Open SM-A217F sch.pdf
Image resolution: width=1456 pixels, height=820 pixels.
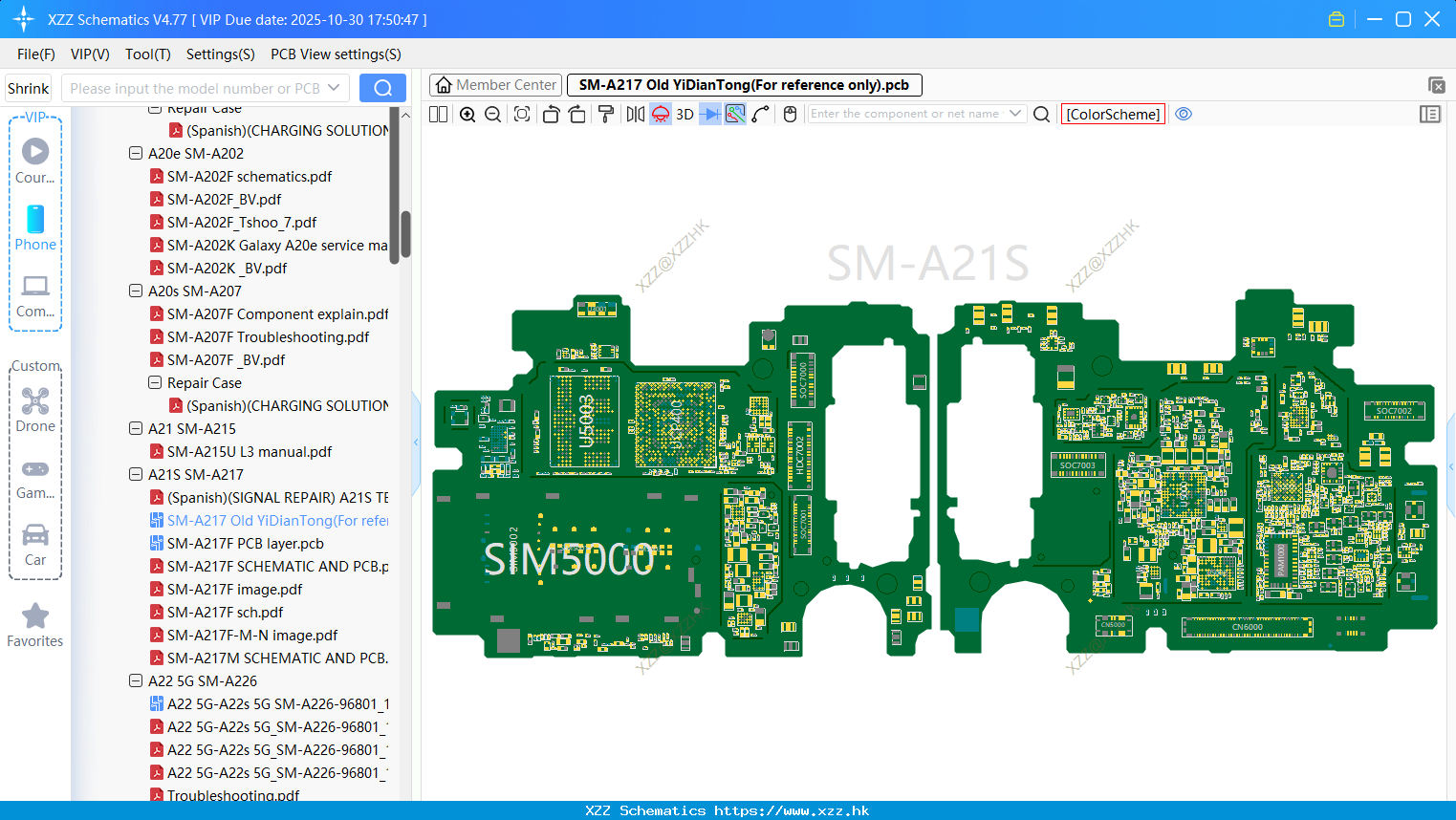click(225, 612)
